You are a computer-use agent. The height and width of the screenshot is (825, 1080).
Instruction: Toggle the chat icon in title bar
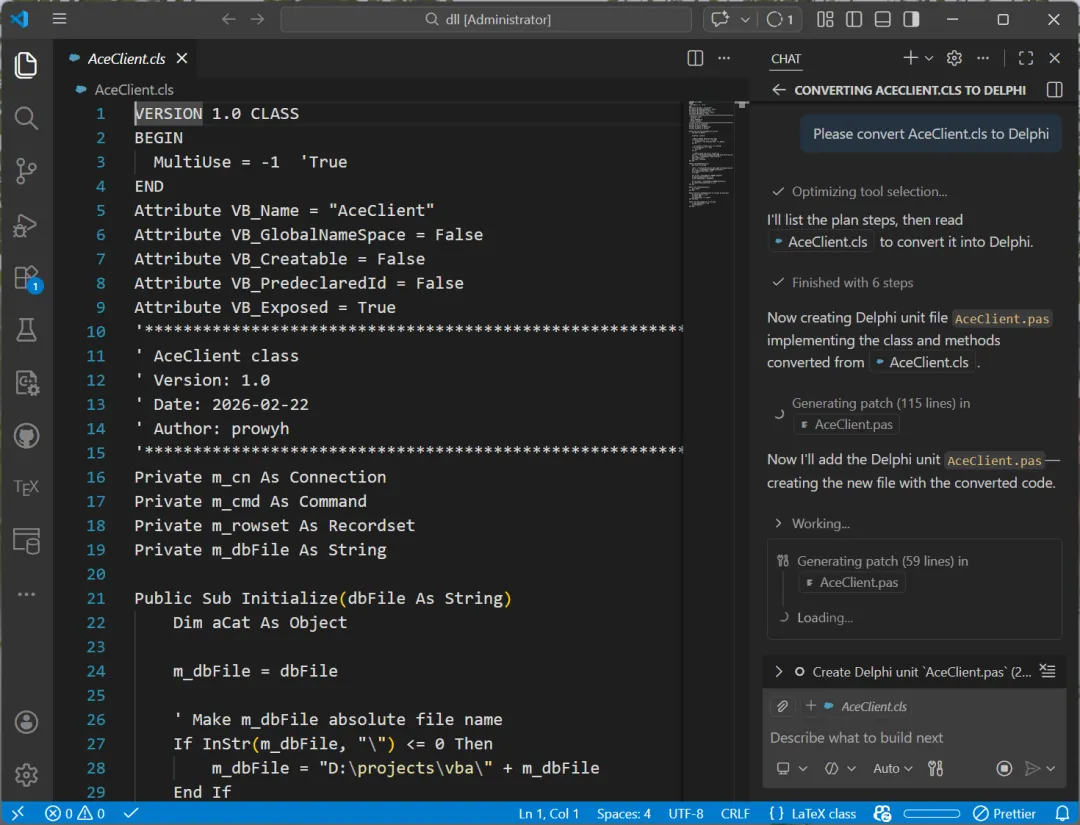(x=720, y=19)
